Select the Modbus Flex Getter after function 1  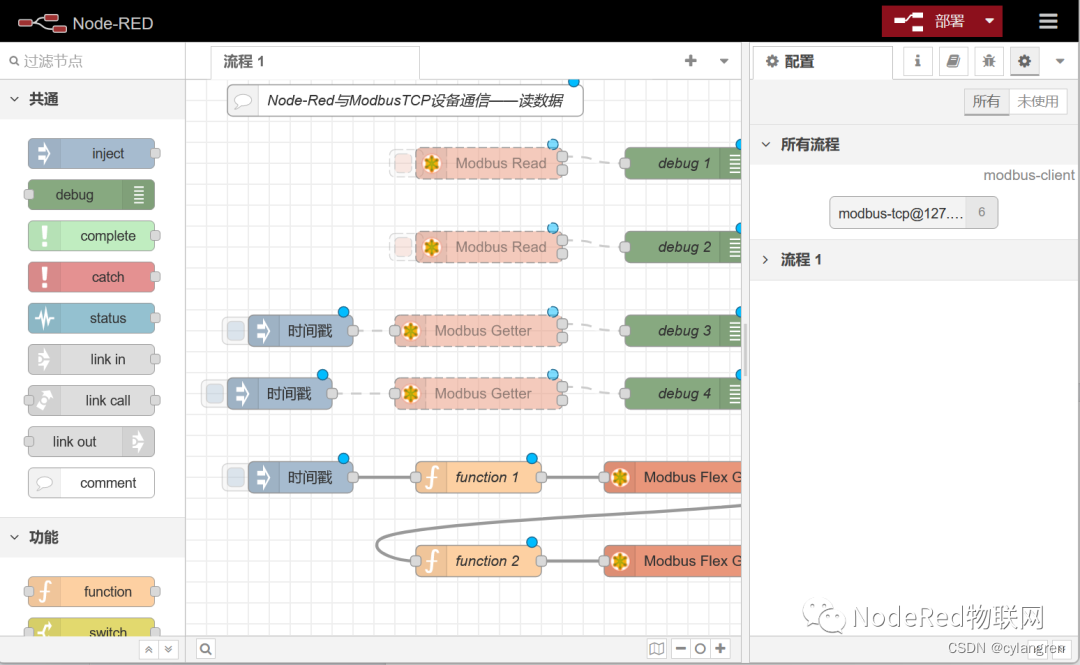pos(672,477)
